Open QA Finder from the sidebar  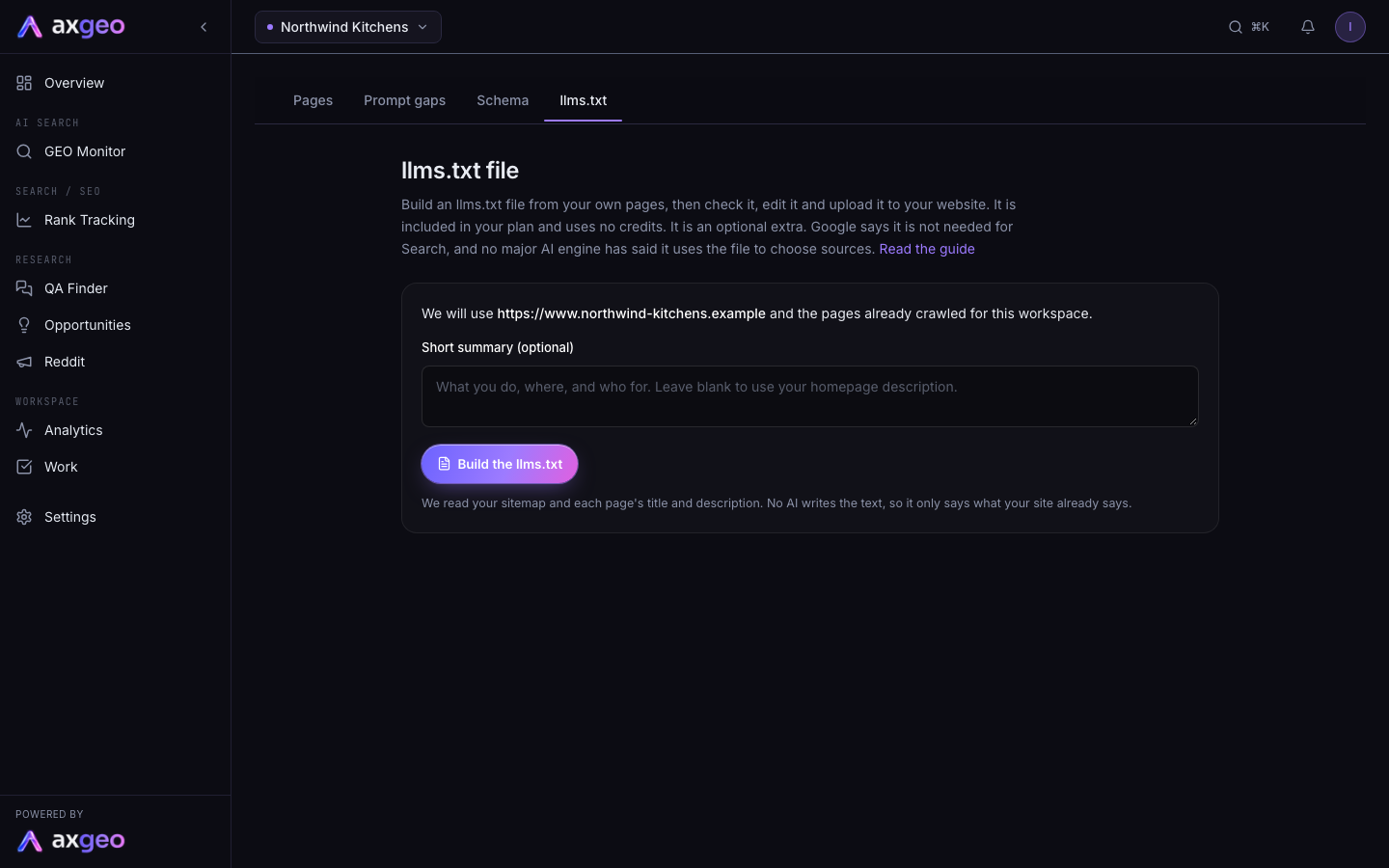point(116,288)
